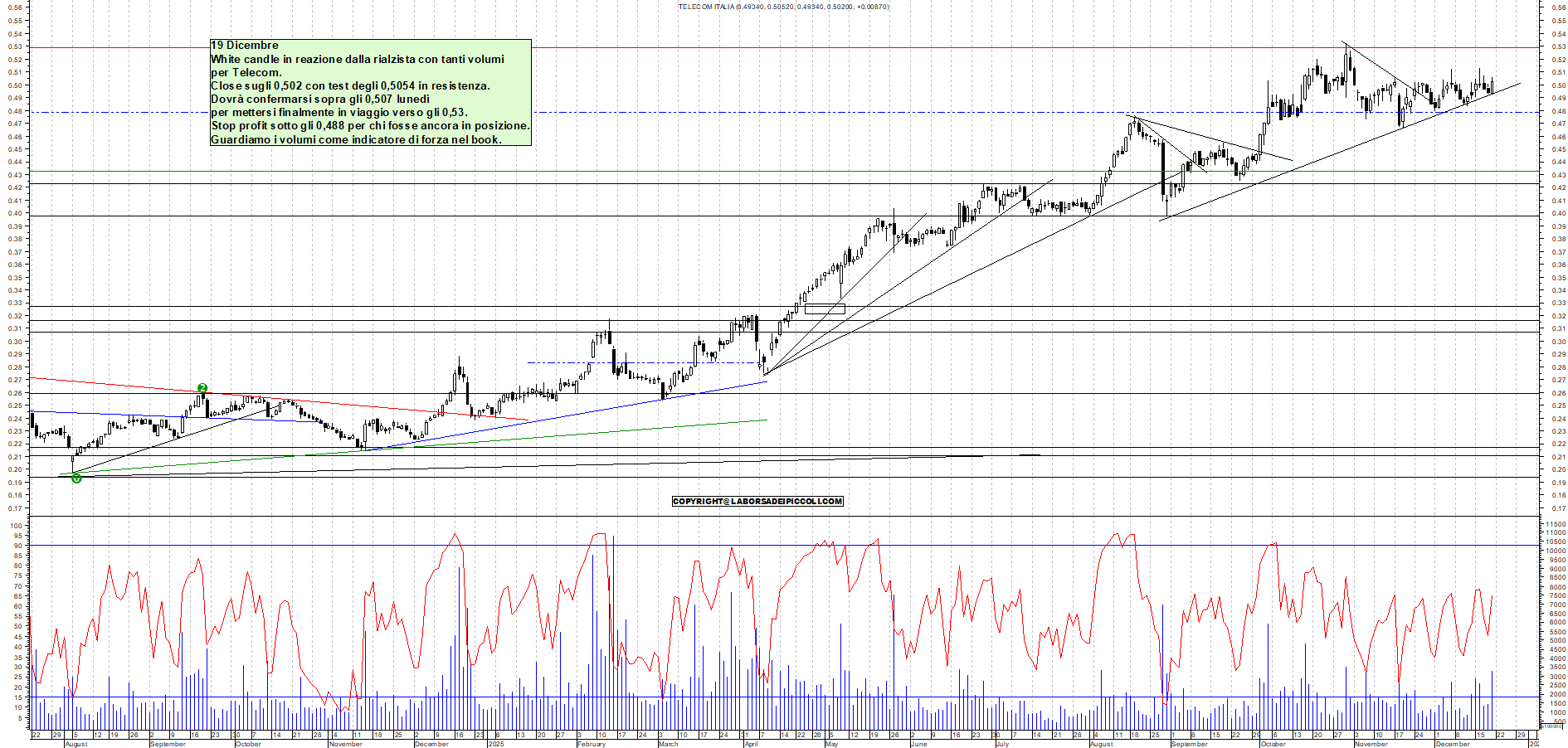Select the small rectangle drawn near 0.33
Viewport: 1568px width, 748px height.
(825, 308)
